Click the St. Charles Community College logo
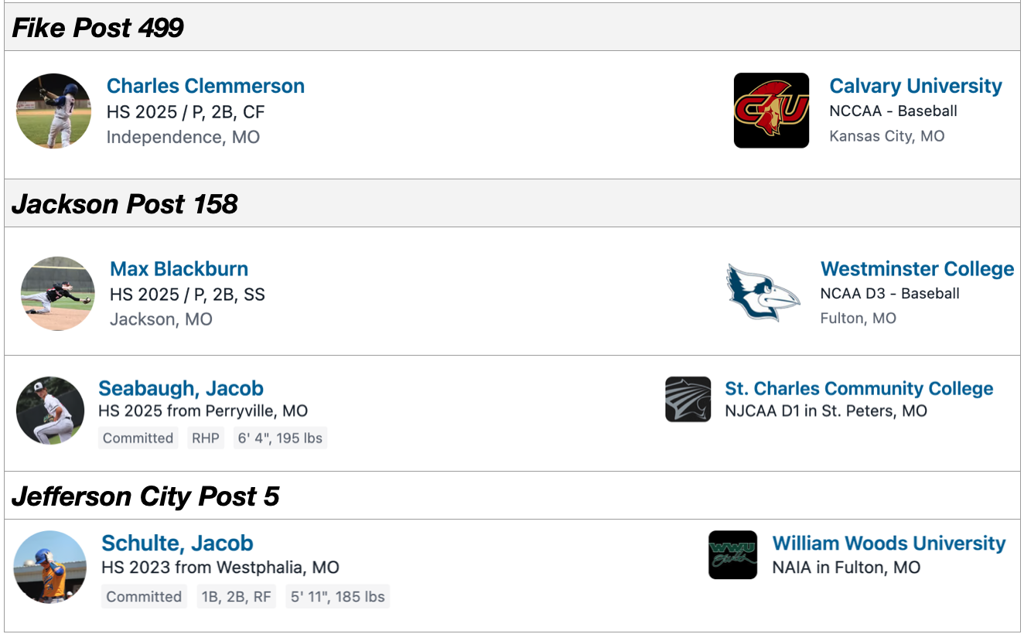1024x634 pixels. pyautogui.click(x=688, y=399)
